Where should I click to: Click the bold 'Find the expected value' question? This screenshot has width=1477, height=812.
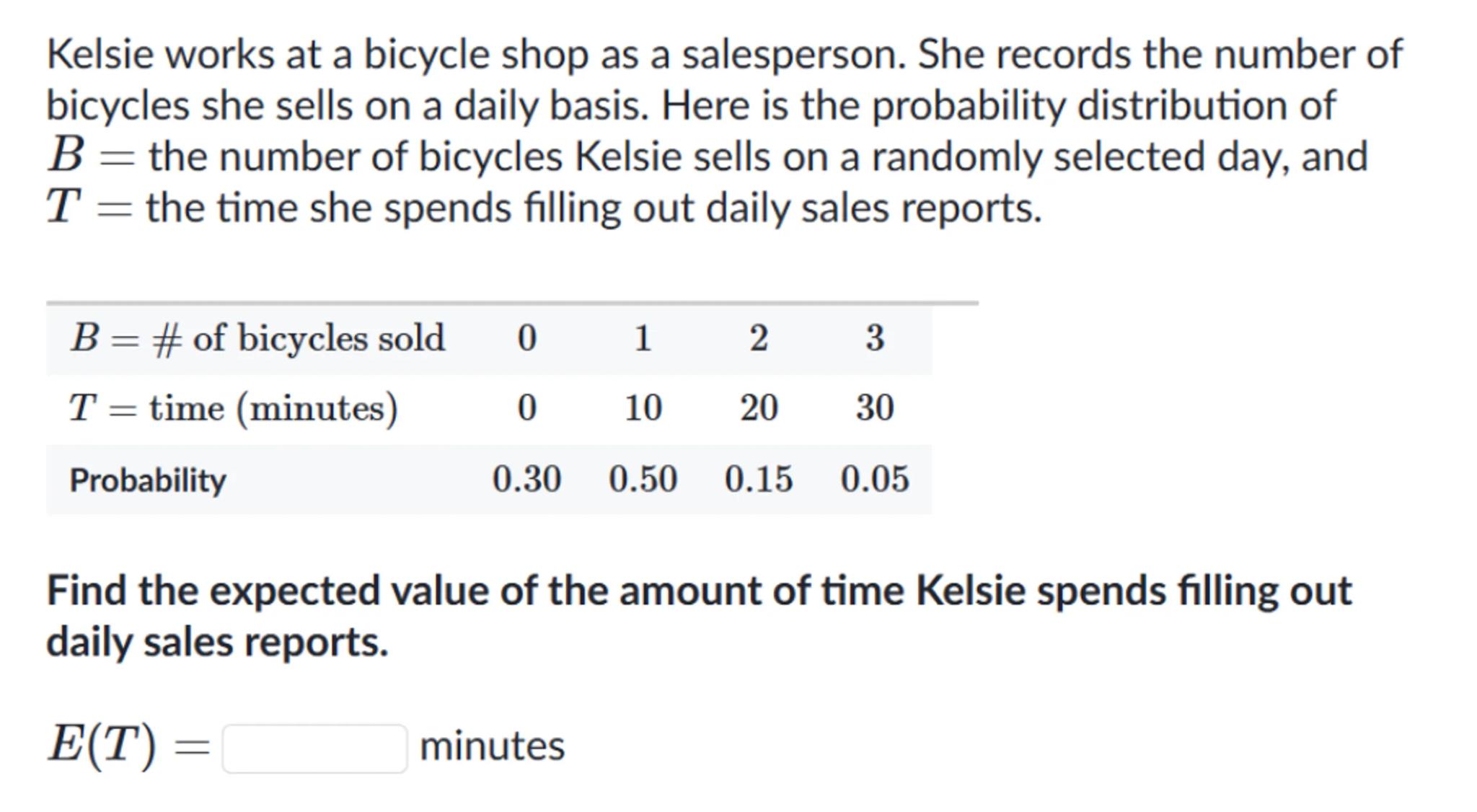pos(698,616)
